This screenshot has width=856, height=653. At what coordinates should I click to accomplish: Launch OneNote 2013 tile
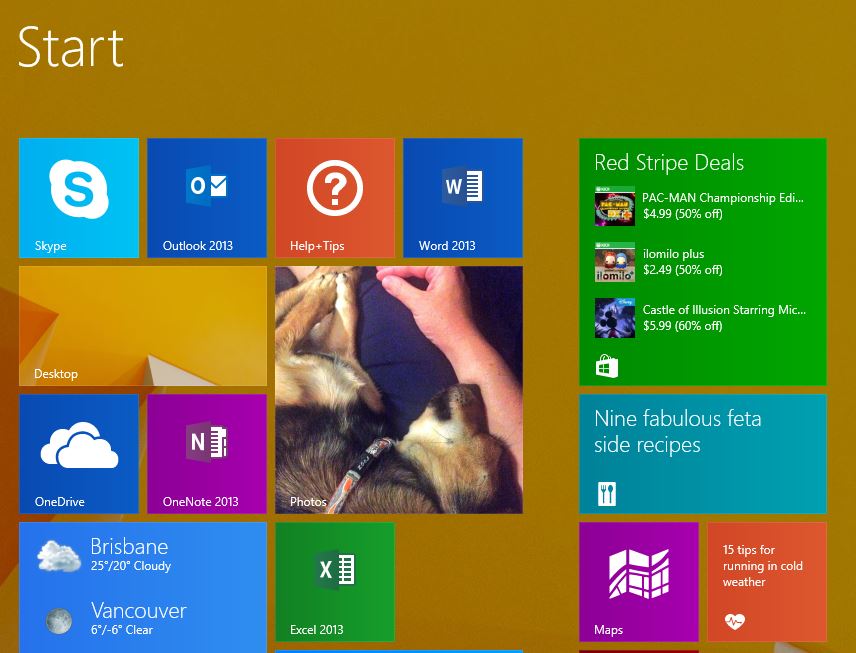207,454
